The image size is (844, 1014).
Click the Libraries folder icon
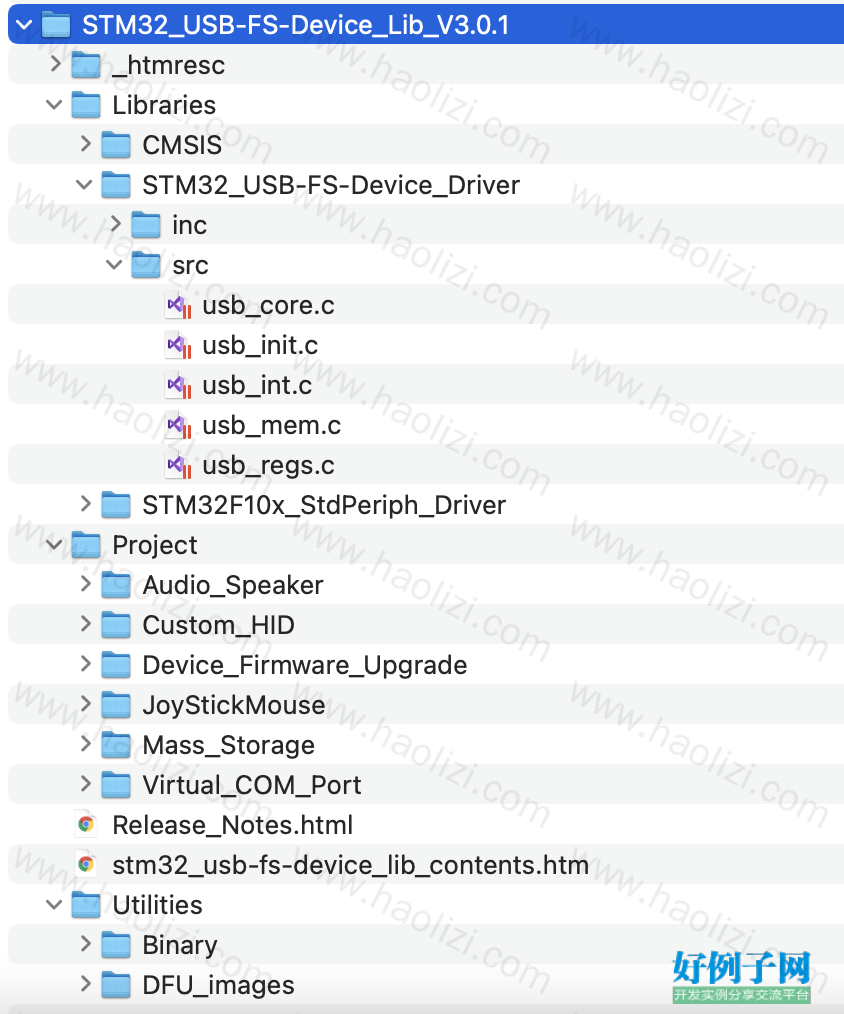[x=86, y=105]
